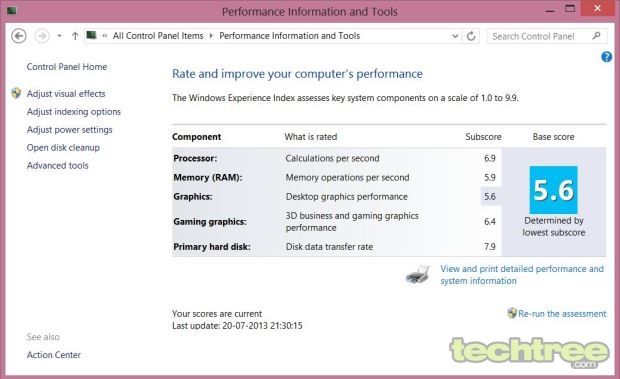Open Adjust power settings
The image size is (620, 379).
(70, 130)
